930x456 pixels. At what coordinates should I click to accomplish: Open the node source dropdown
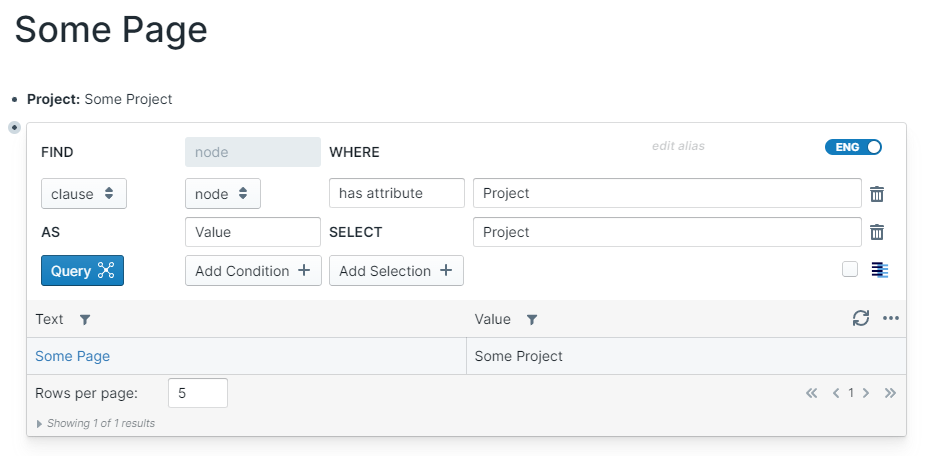[222, 193]
